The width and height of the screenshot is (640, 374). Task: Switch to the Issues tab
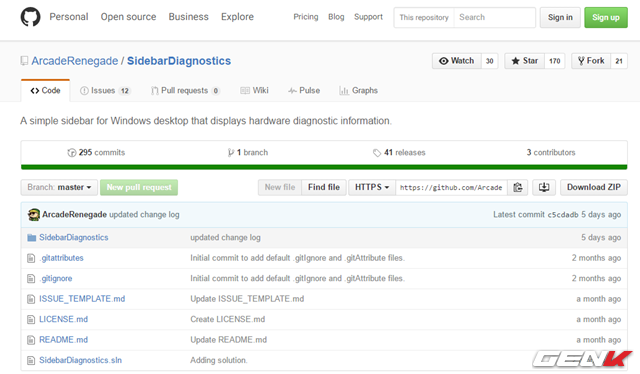coord(105,91)
